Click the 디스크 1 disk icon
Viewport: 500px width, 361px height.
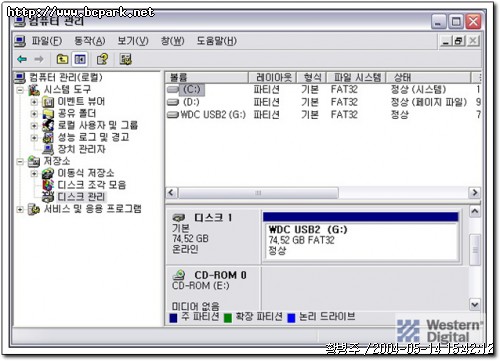pos(179,218)
